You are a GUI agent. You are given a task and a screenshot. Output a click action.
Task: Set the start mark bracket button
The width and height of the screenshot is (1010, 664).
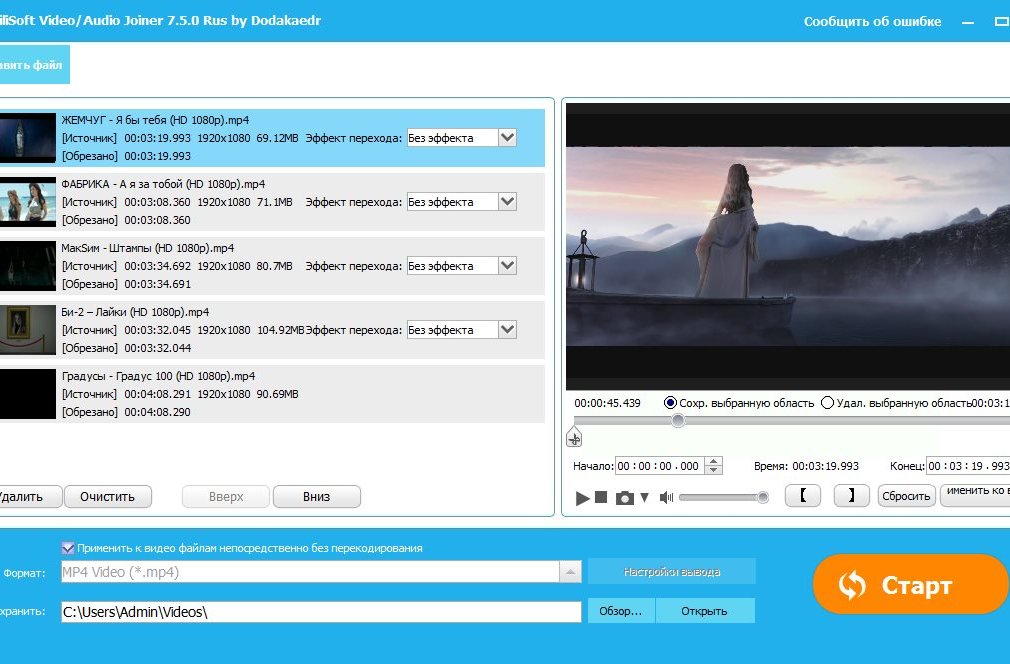803,496
